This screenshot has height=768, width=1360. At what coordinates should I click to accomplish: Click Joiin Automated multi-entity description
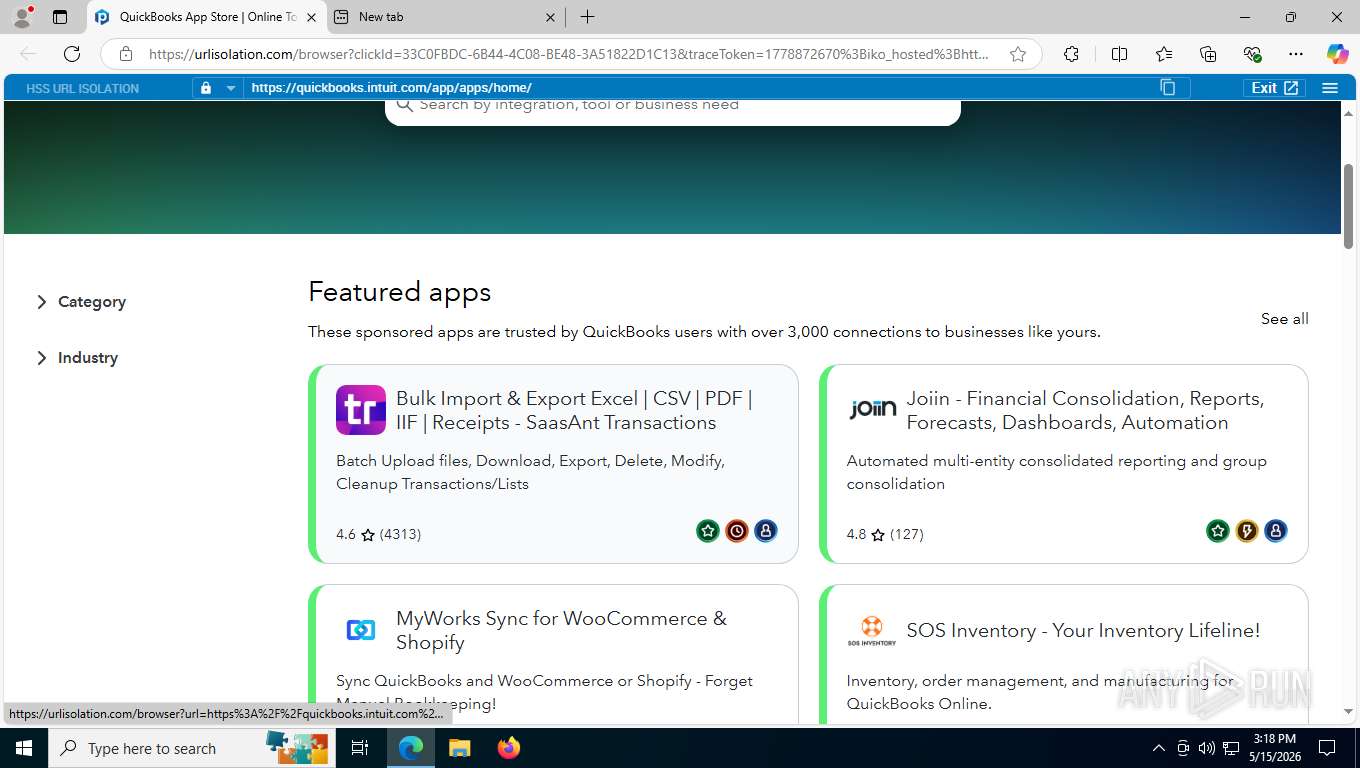[1056, 472]
